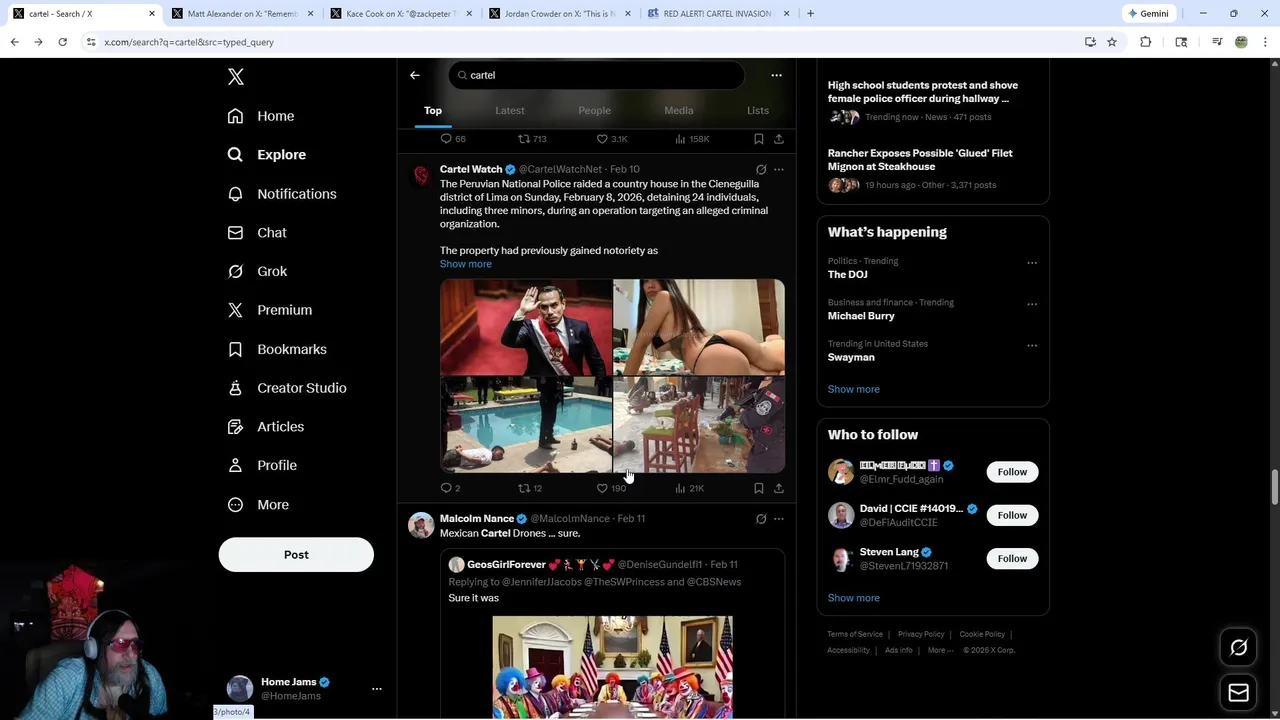Open the swimming pool raid photo
The width and height of the screenshot is (1280, 720).
pyautogui.click(x=526, y=424)
